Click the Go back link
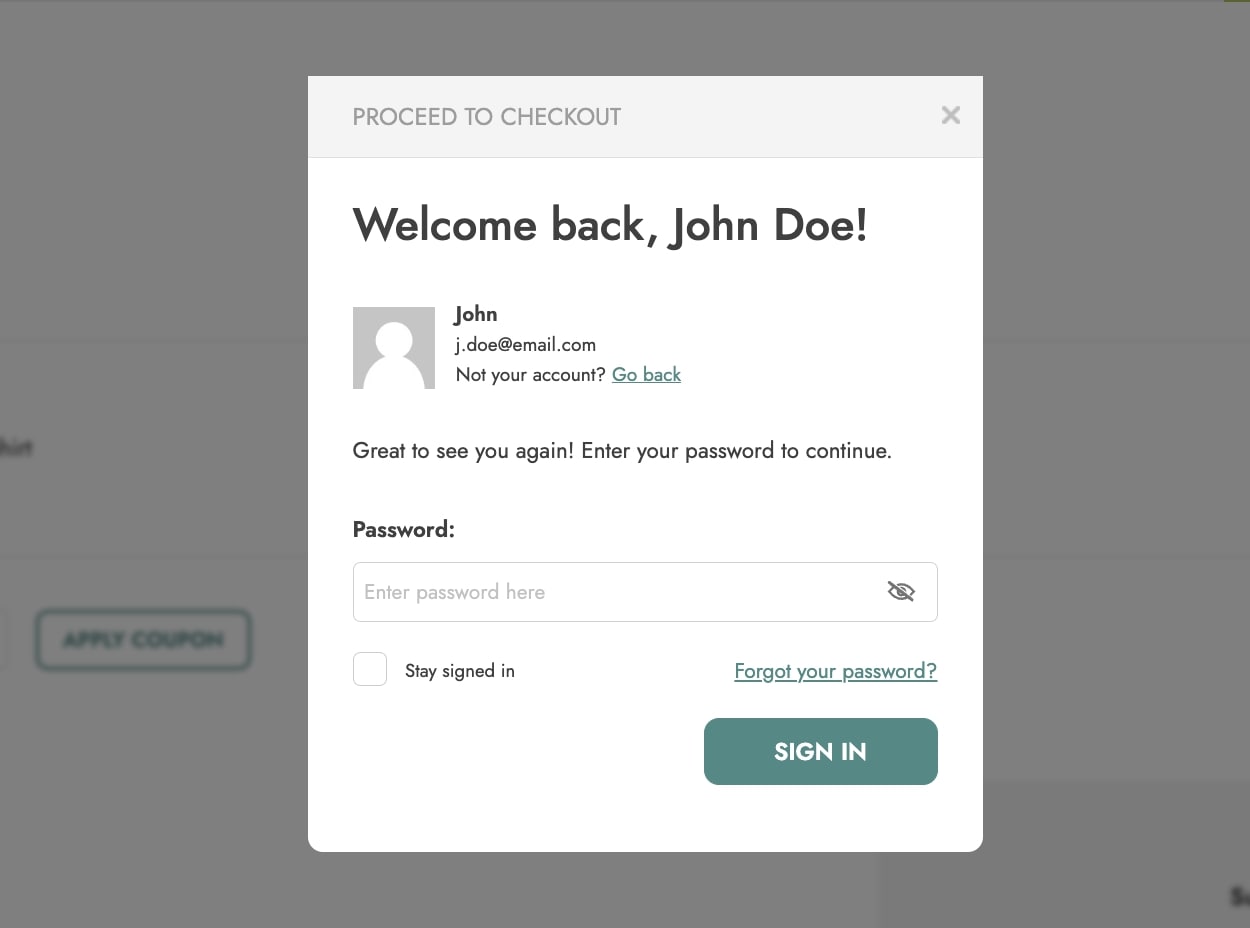 coord(646,375)
